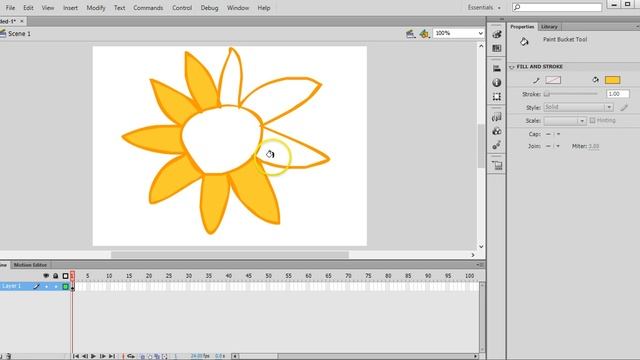Click the search input field
Viewport: 640px width, 360px height.
click(557, 7)
